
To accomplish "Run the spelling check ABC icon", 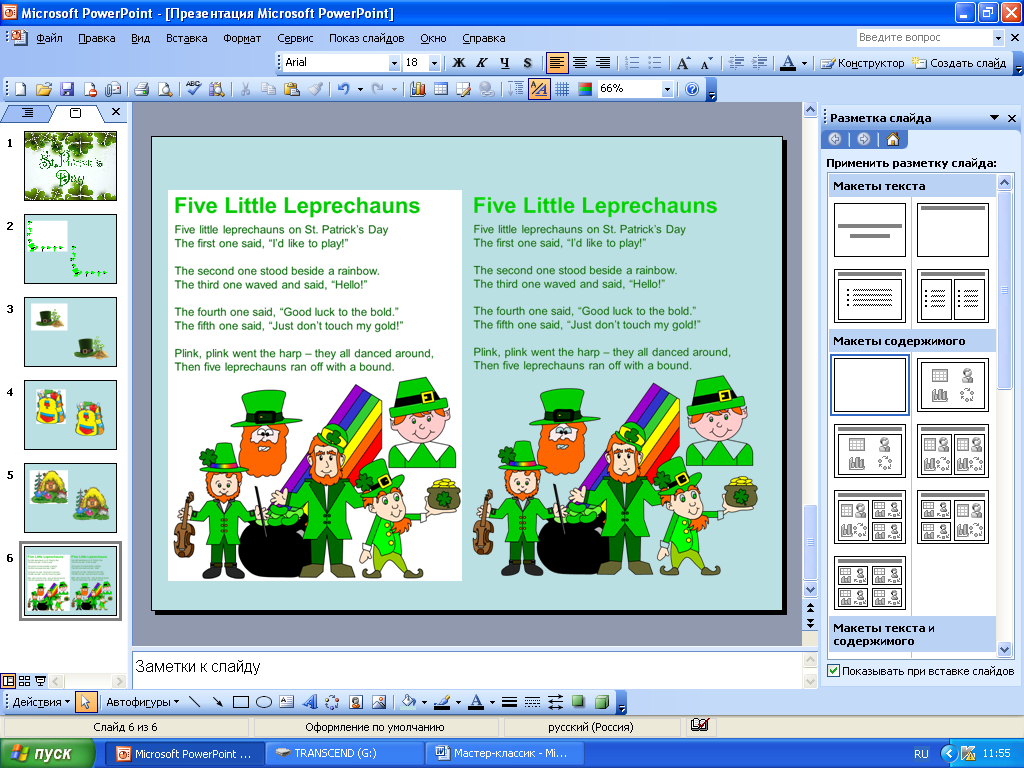I will (x=193, y=89).
